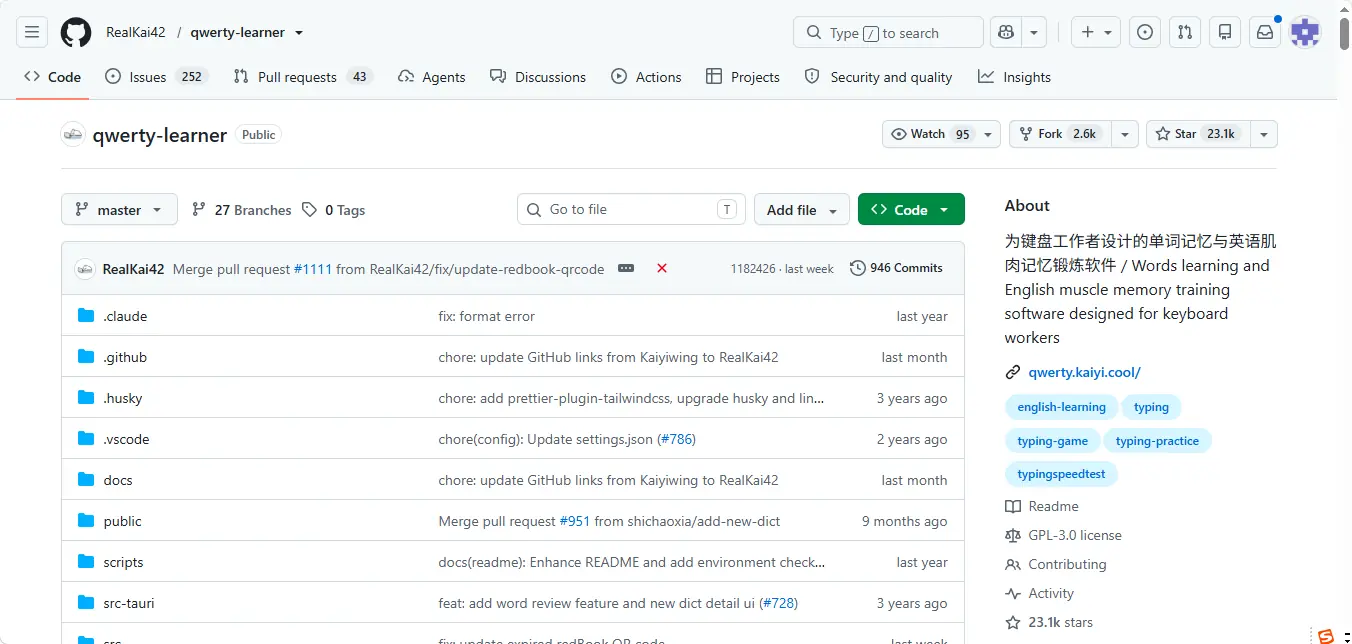Open the master branch dropdown

point(119,210)
